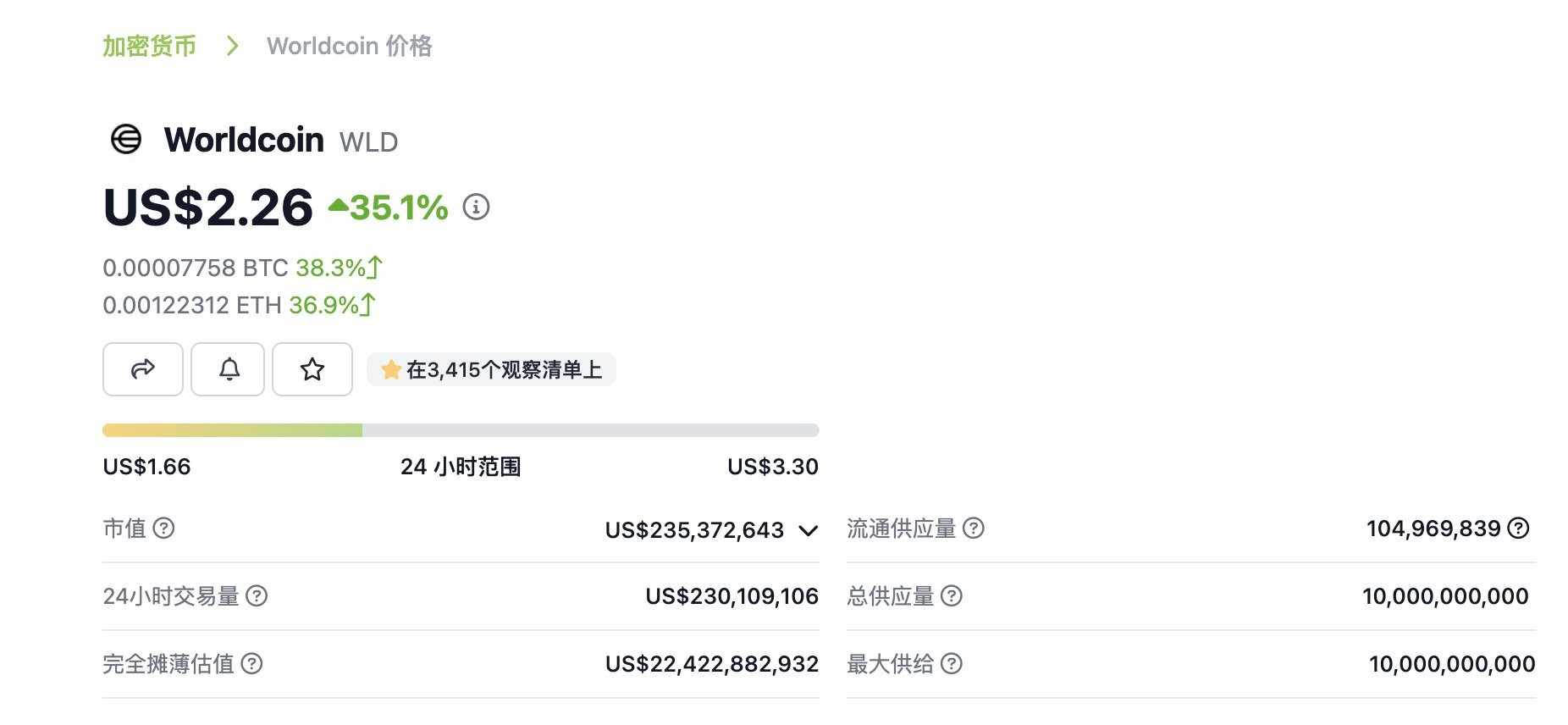Click the 24 小时范围 progress bar

(x=461, y=429)
